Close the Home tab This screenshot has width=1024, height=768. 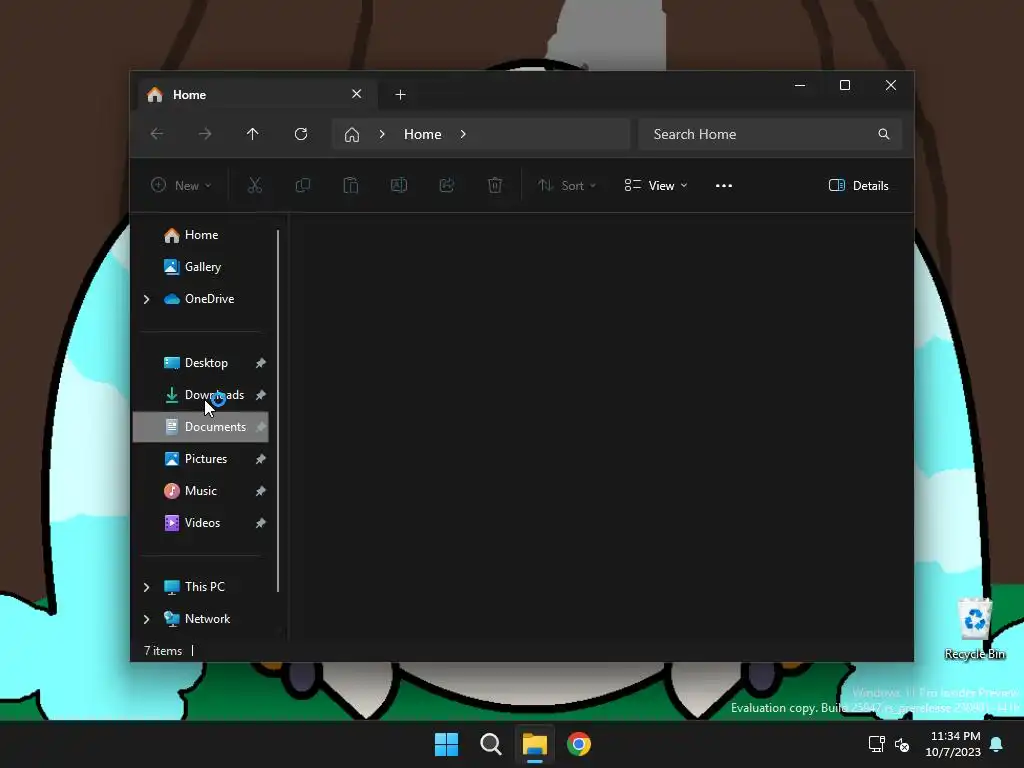357,94
